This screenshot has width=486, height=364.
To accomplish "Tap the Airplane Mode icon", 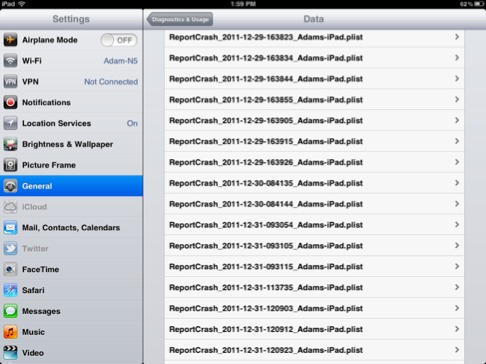I will [10, 40].
